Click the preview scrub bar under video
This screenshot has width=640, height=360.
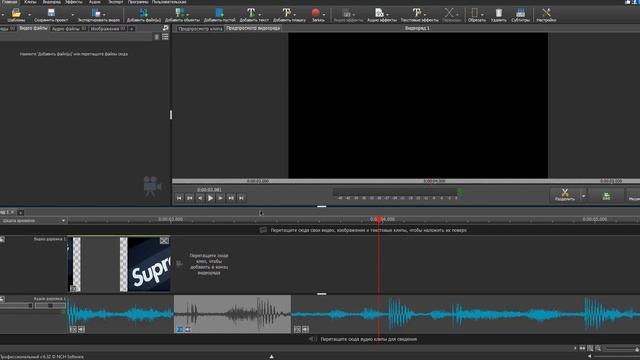406,181
